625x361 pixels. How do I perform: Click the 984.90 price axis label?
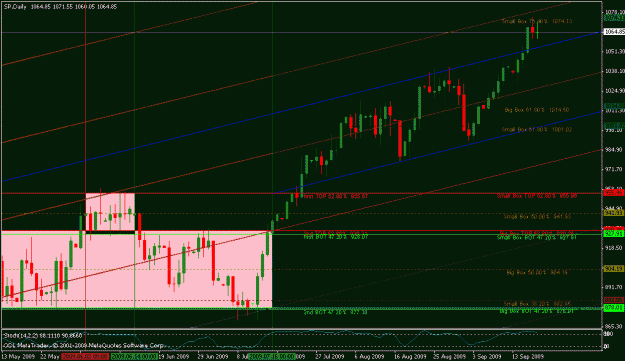tap(614, 150)
